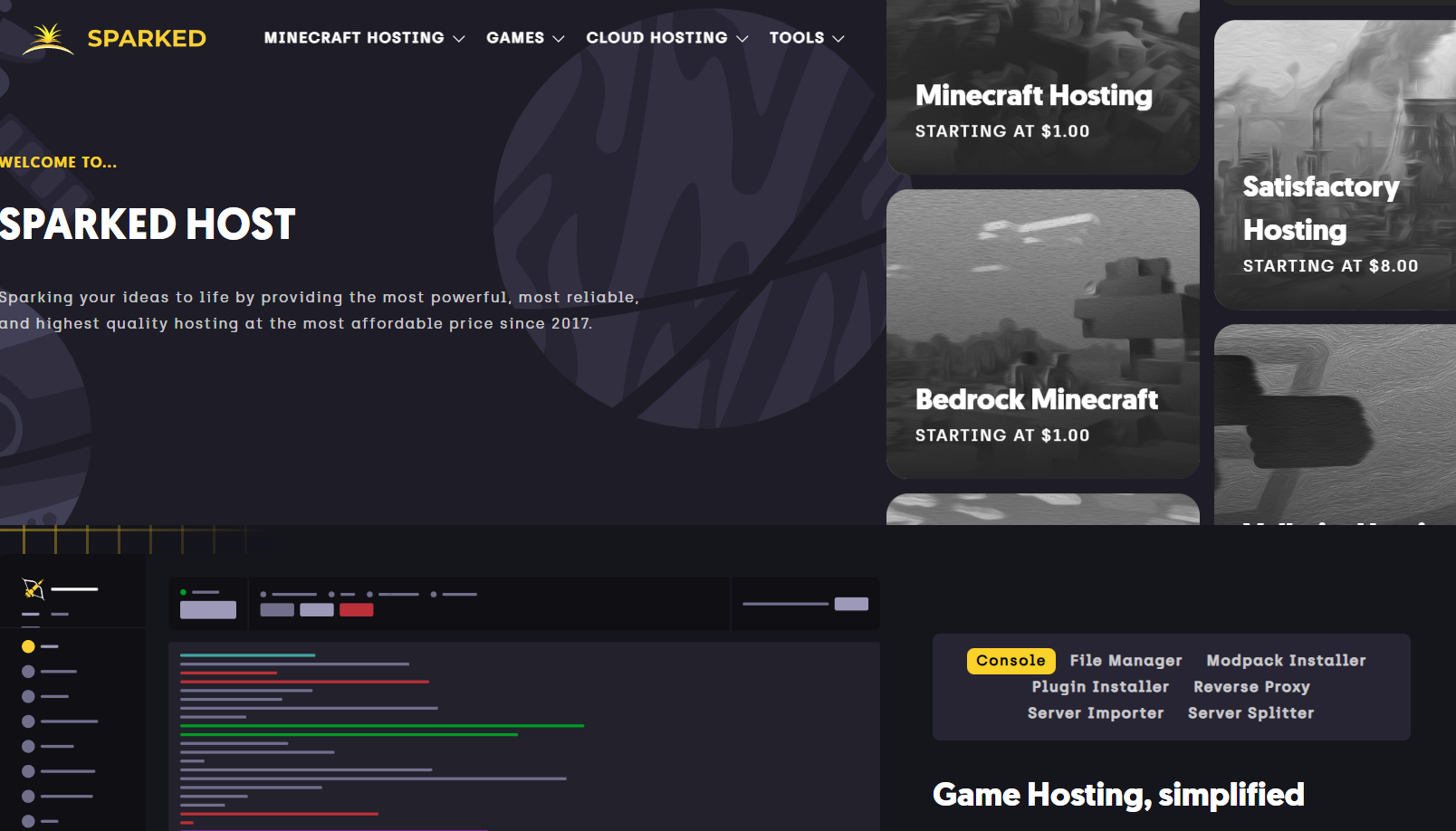Click the yellow active sidebar dot

(x=28, y=646)
